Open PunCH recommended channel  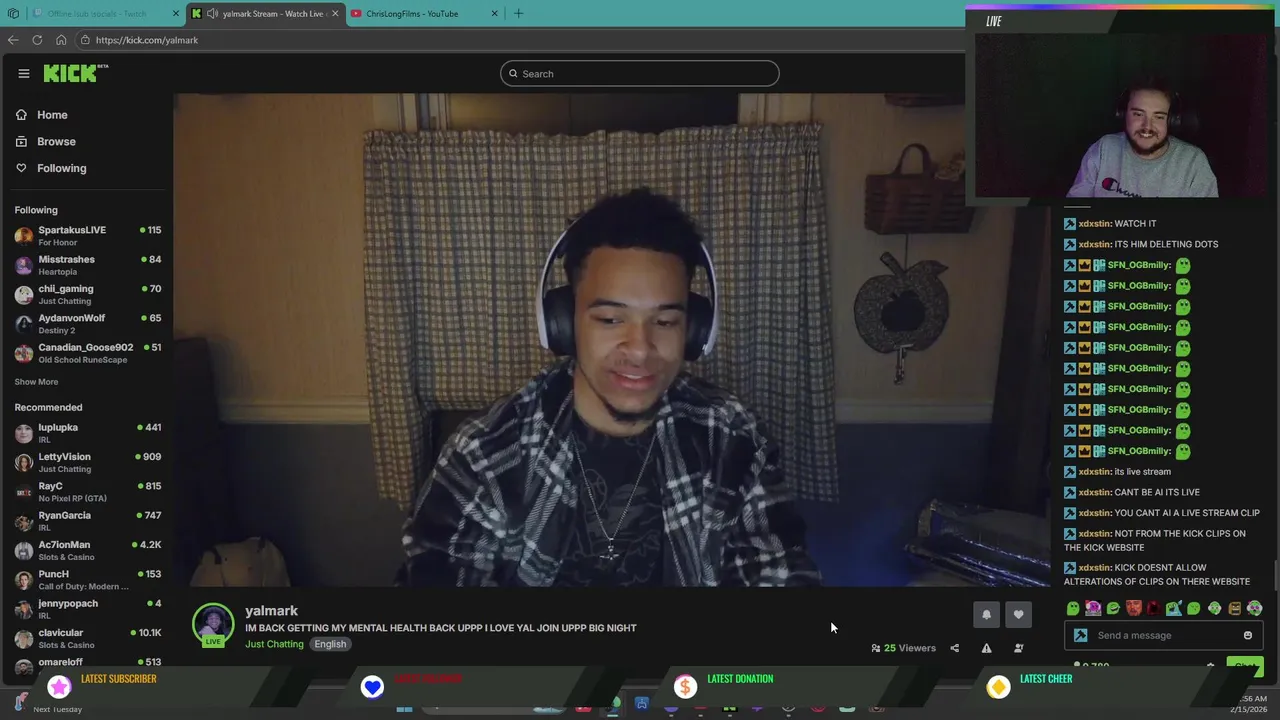pyautogui.click(x=88, y=580)
